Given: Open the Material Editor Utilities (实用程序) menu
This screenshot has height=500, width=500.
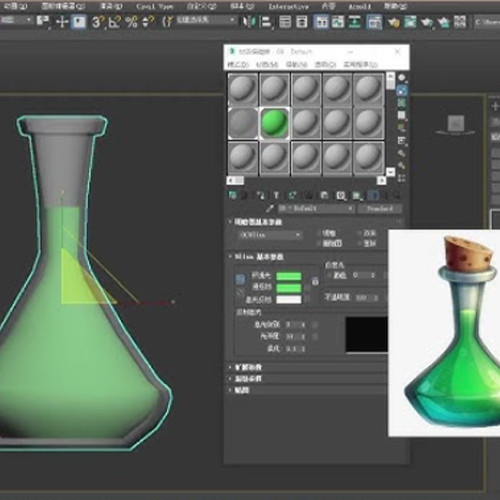Looking at the screenshot, I should pyautogui.click(x=361, y=64).
